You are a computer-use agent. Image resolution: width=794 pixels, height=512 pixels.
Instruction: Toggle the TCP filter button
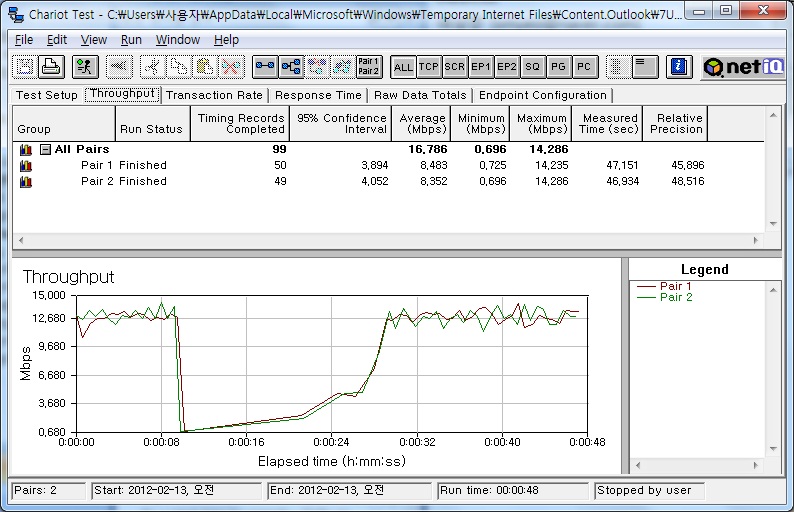[x=429, y=67]
